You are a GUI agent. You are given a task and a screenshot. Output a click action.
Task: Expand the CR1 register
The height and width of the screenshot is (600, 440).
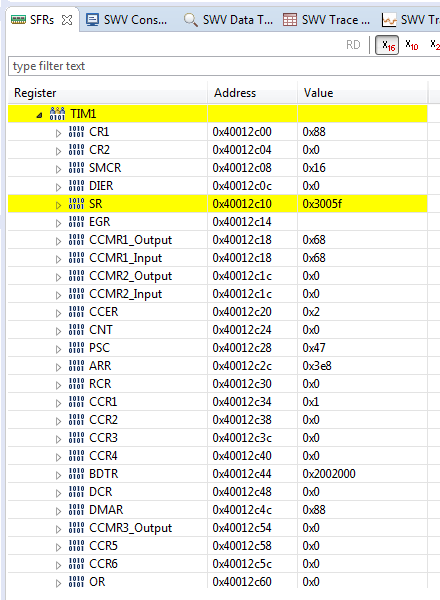[x=58, y=133]
